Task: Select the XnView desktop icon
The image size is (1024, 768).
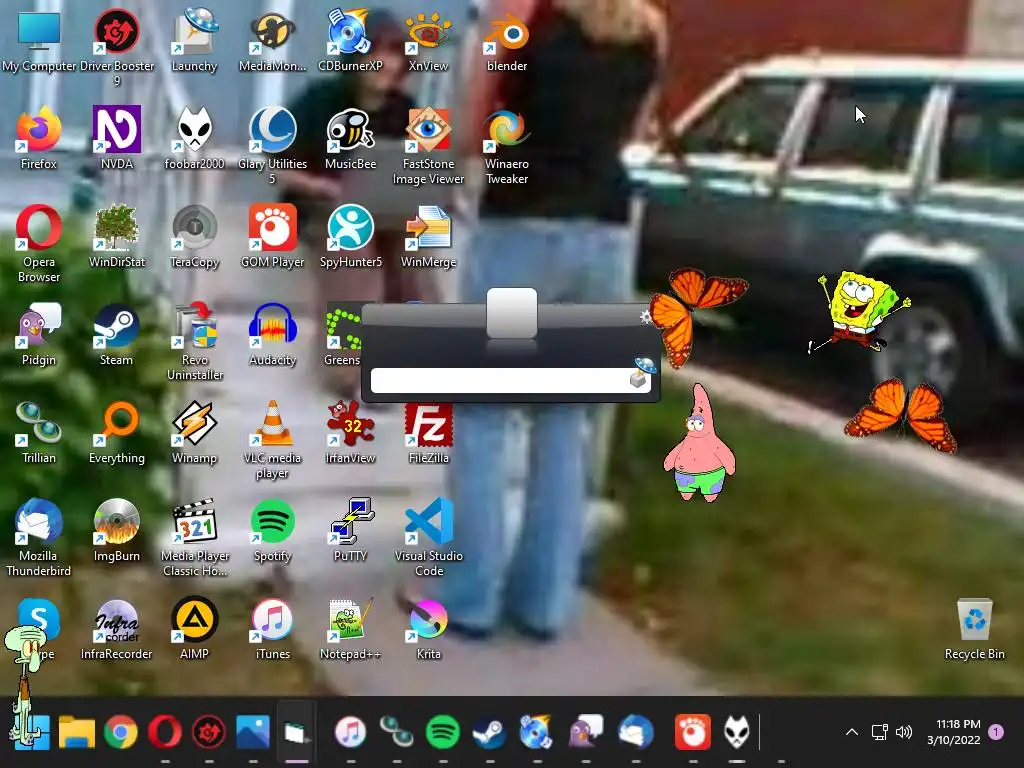Action: coord(428,41)
